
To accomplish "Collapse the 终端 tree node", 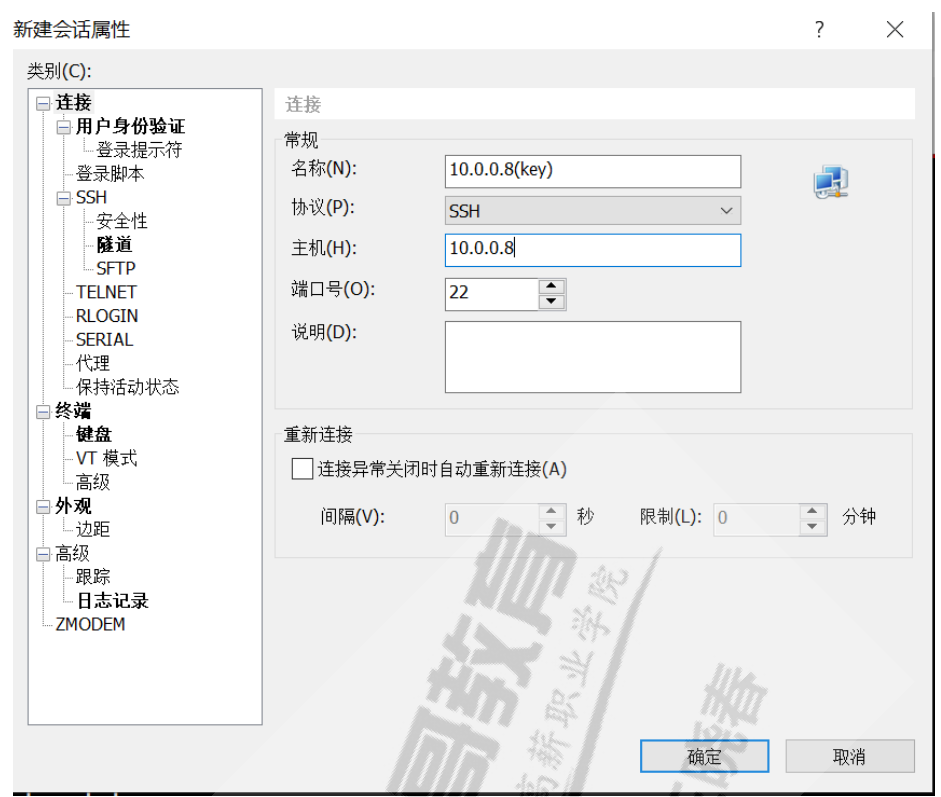I will point(43,412).
